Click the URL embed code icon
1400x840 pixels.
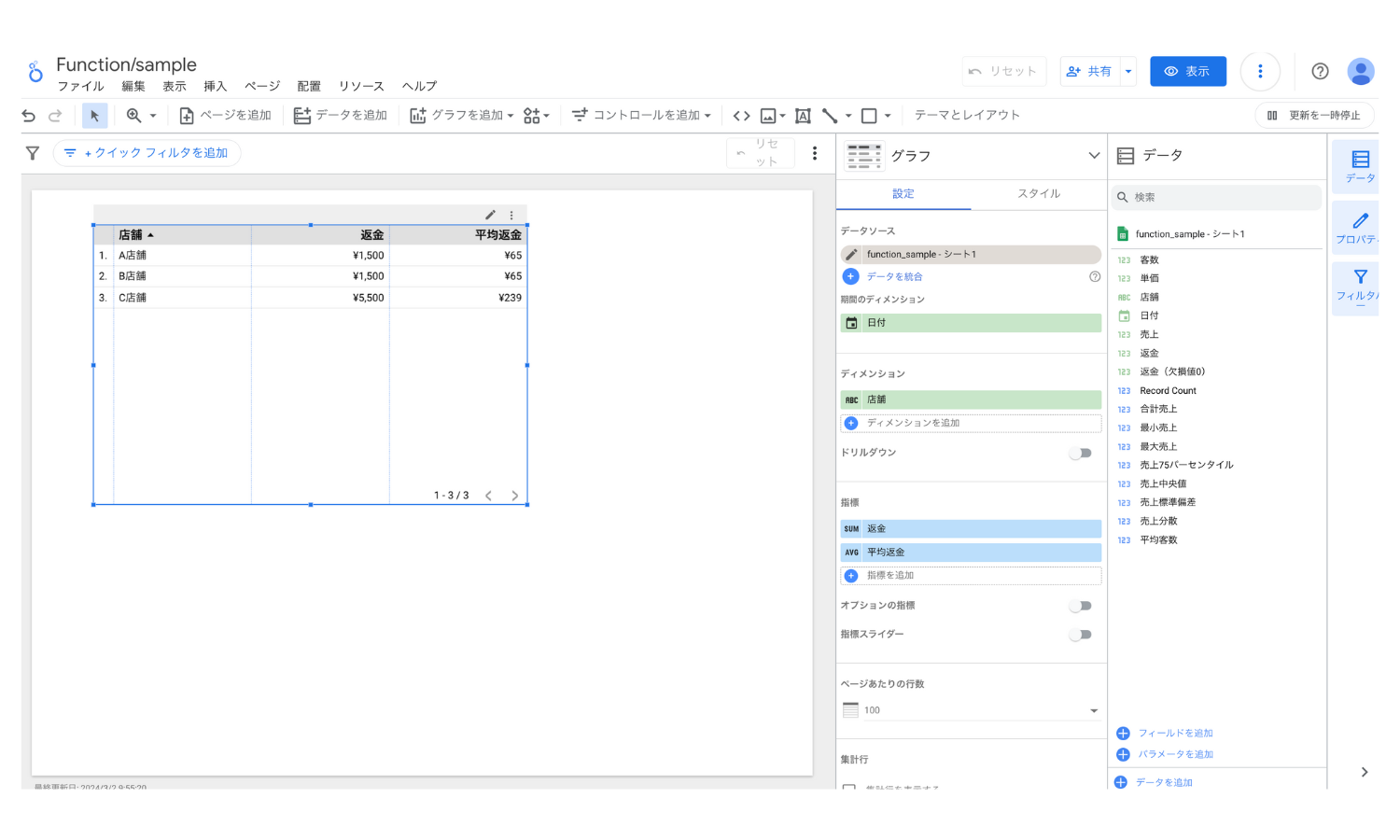(741, 116)
